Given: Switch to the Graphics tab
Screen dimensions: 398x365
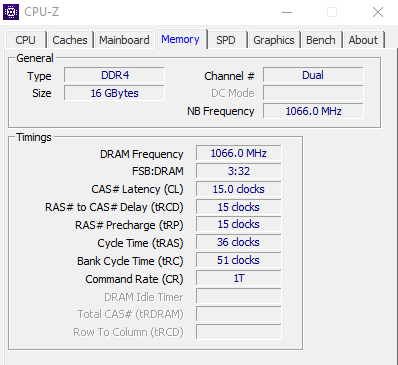Looking at the screenshot, I should pos(274,40).
